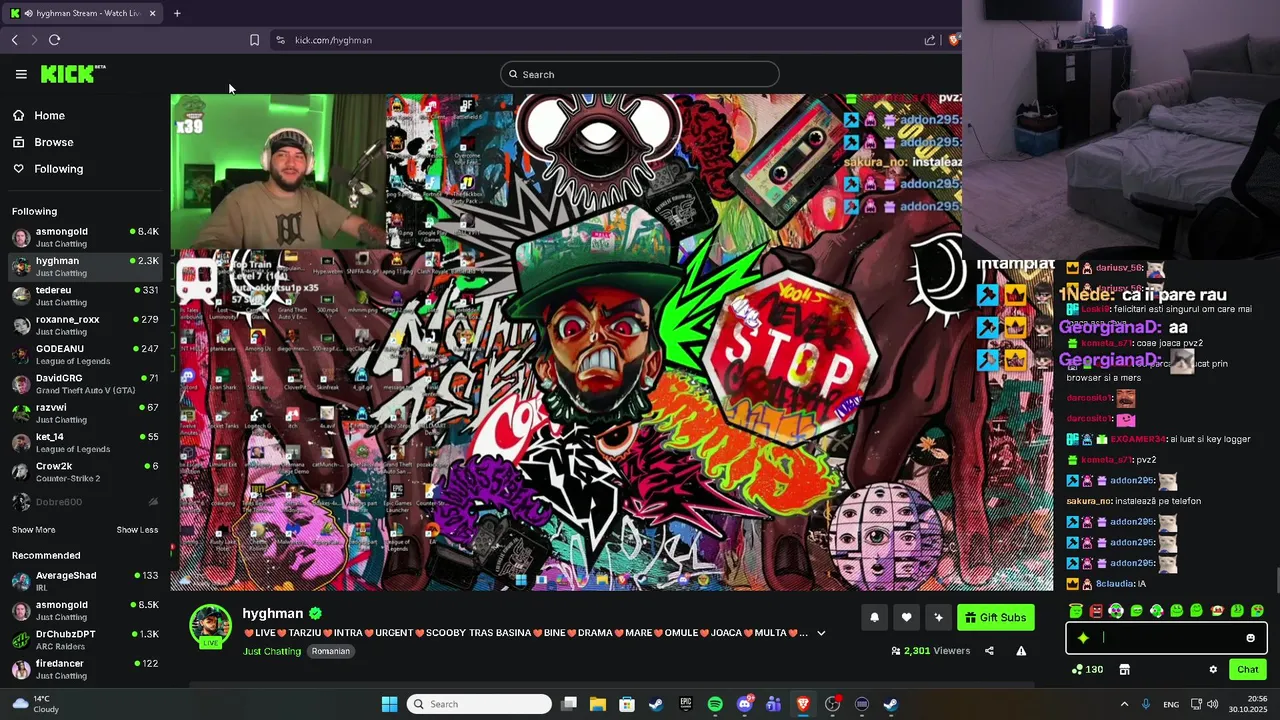This screenshot has height=720, width=1280.
Task: Open Just Chatting category link
Action: coord(271,651)
